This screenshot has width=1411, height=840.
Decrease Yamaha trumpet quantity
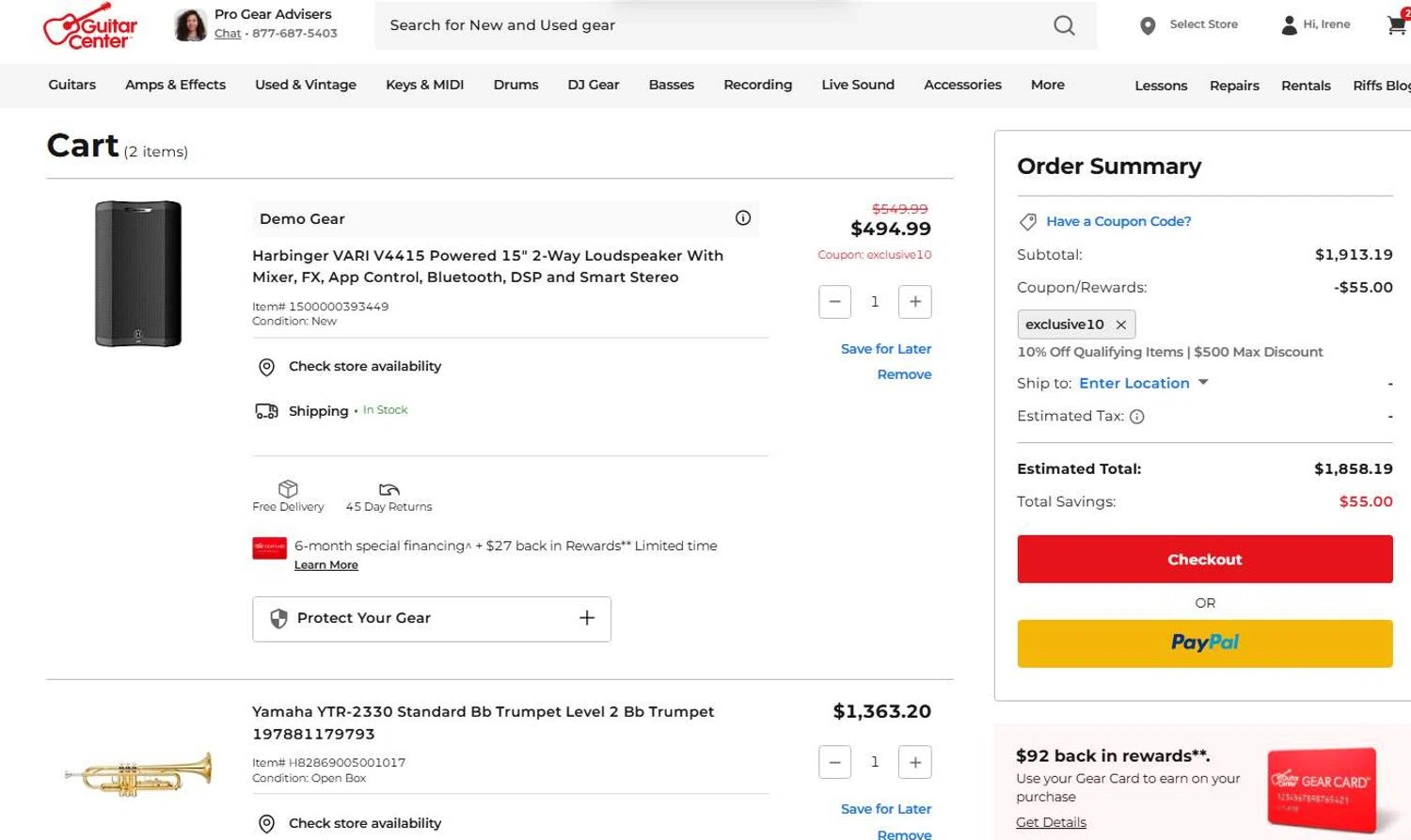tap(834, 762)
